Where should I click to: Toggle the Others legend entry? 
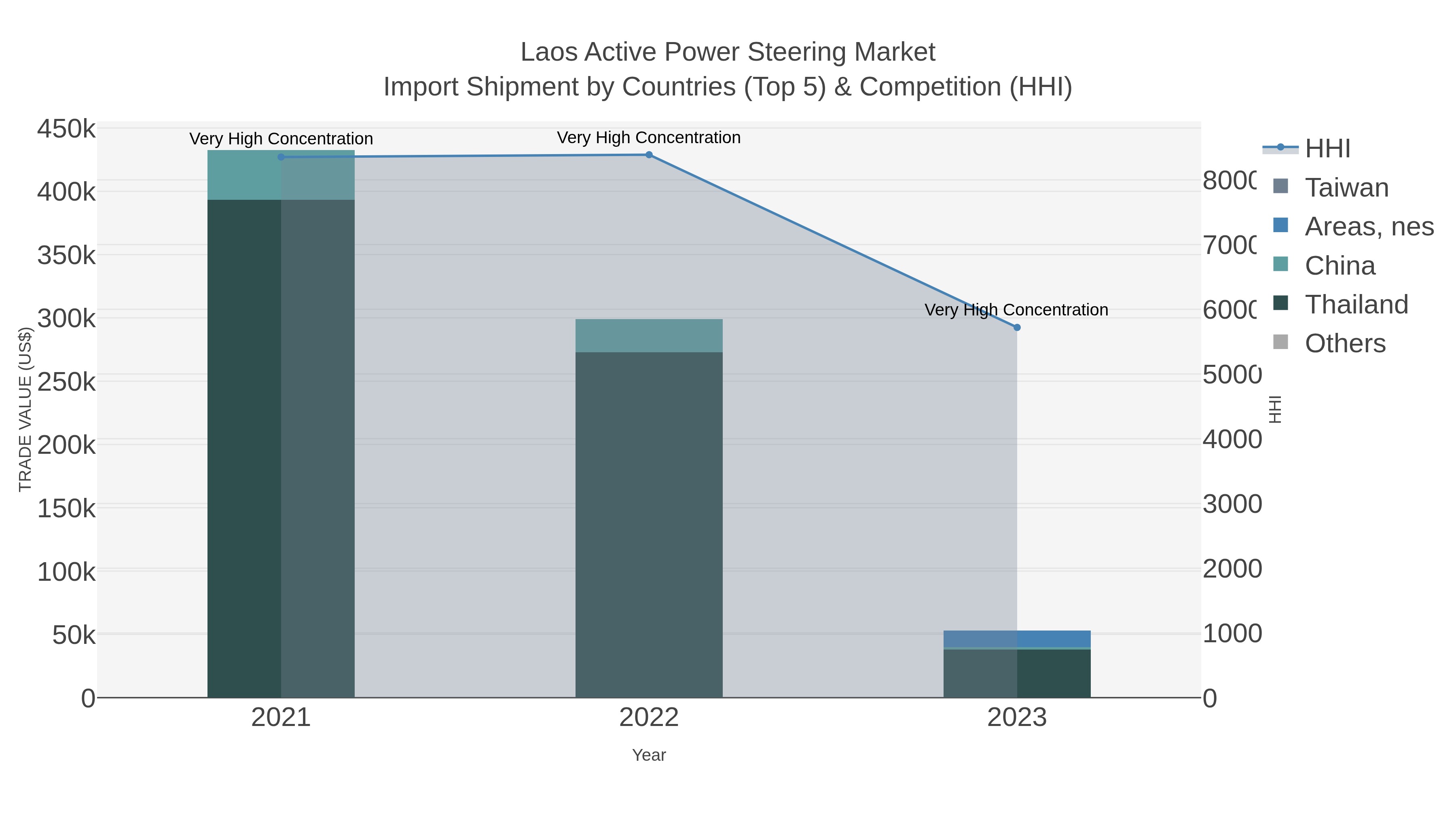pyautogui.click(x=1329, y=344)
